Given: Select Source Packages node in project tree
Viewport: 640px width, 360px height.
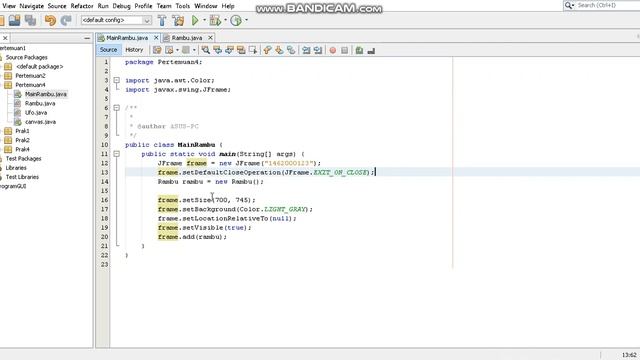Looking at the screenshot, I should pyautogui.click(x=27, y=58).
